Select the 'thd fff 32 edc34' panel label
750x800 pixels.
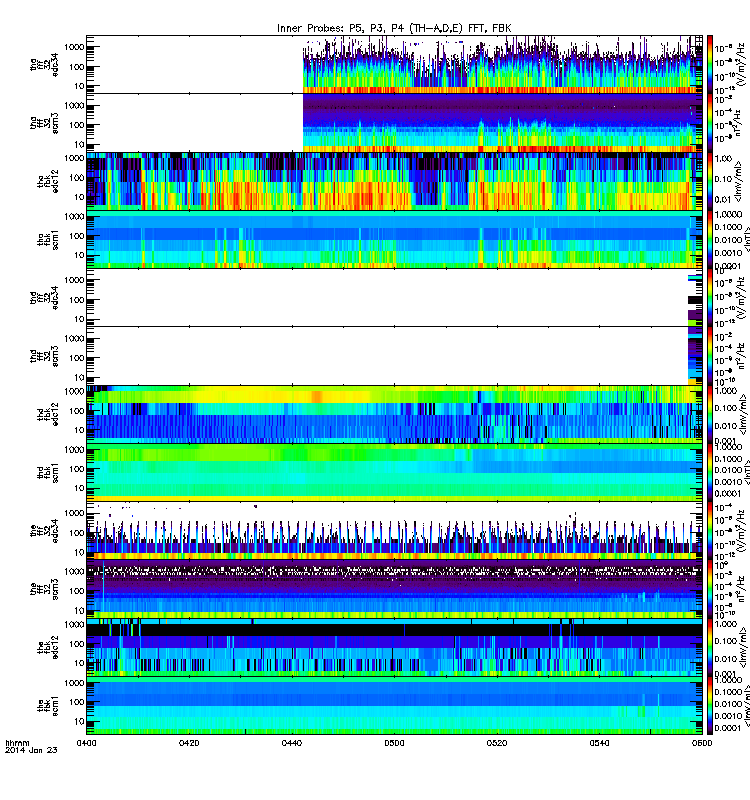(x=44, y=297)
